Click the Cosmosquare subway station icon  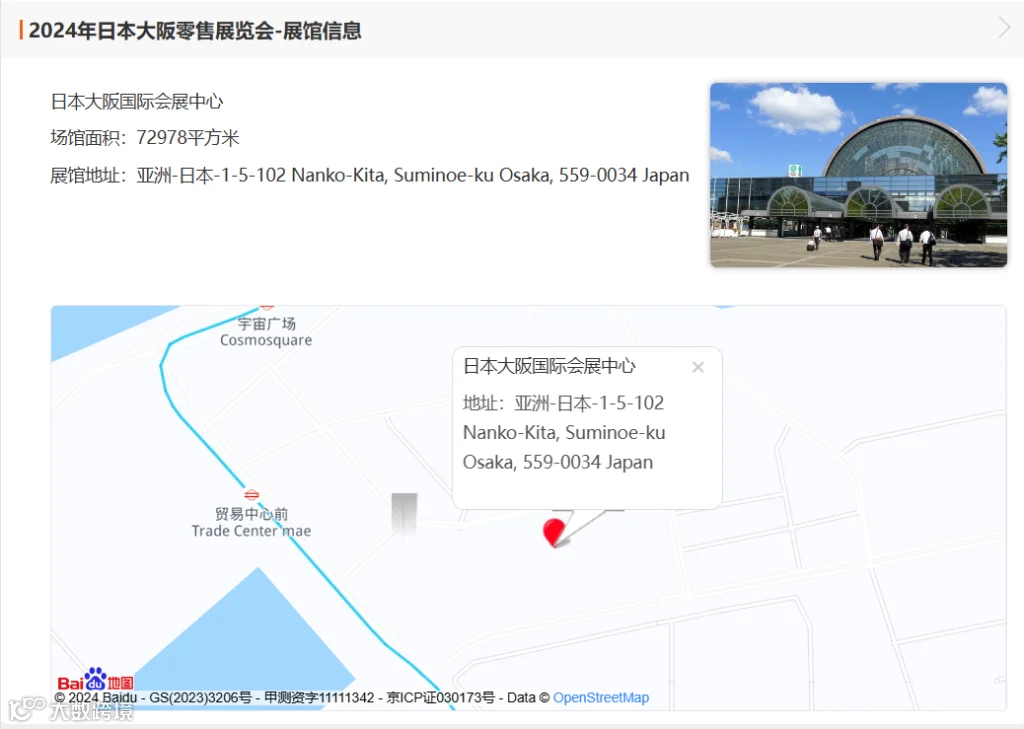coord(266,307)
